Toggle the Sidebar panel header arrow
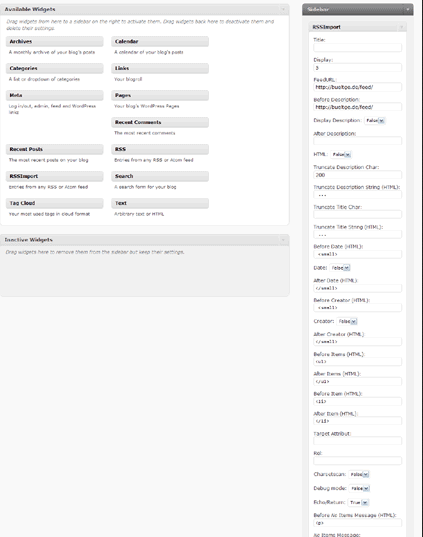Viewport: 423px width, 537px height. coord(408,10)
